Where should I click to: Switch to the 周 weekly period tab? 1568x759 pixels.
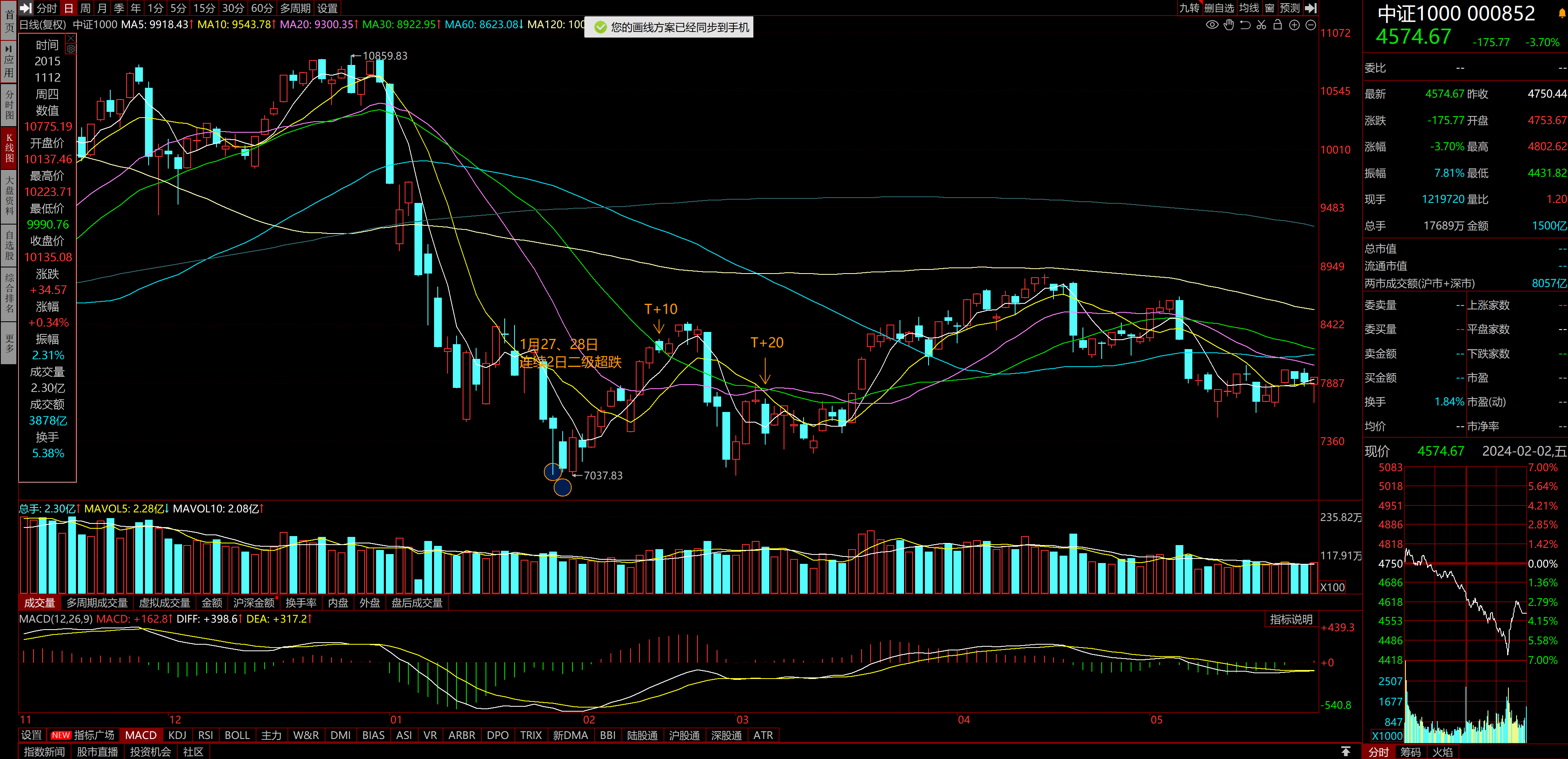85,8
